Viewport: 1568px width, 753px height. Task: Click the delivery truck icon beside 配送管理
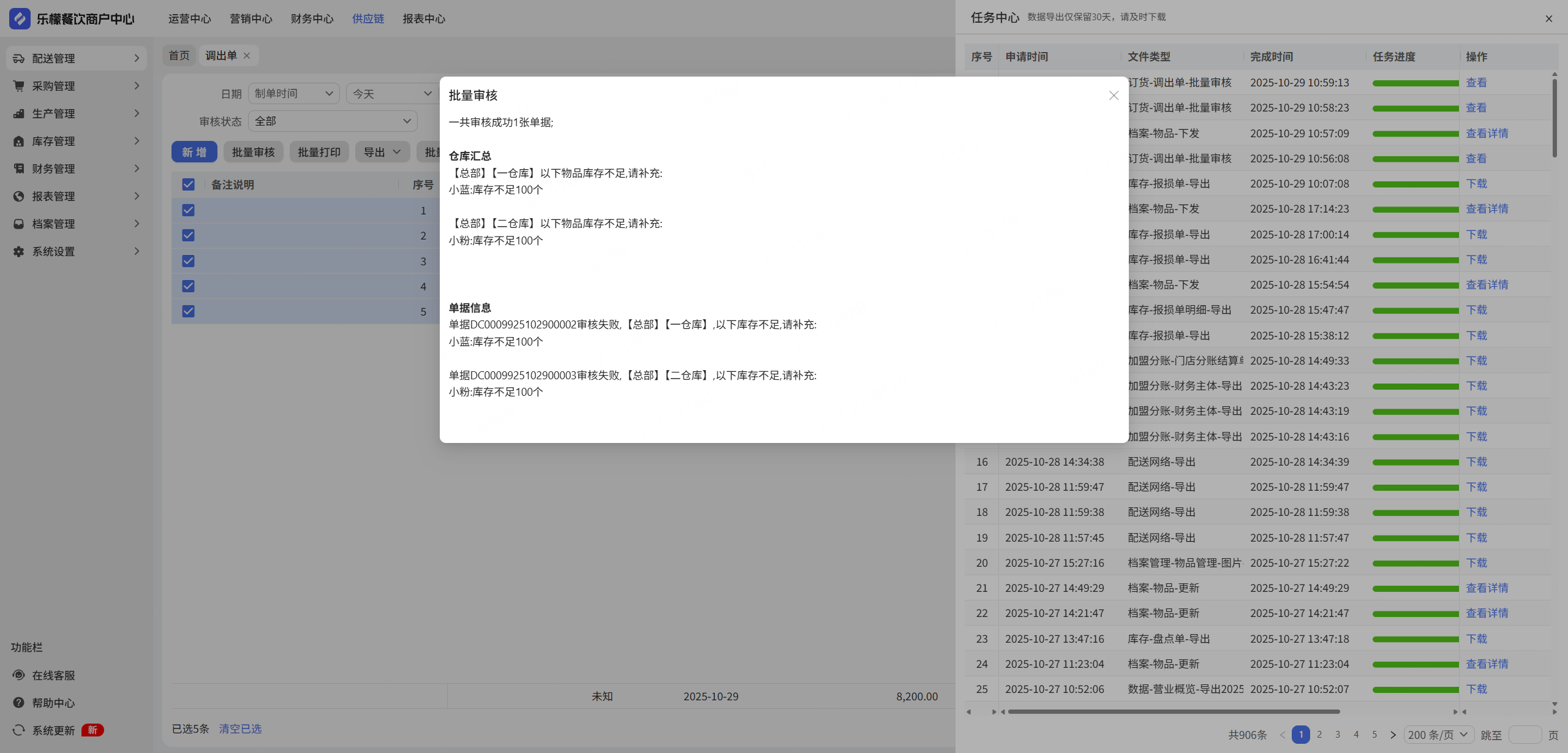(x=19, y=58)
